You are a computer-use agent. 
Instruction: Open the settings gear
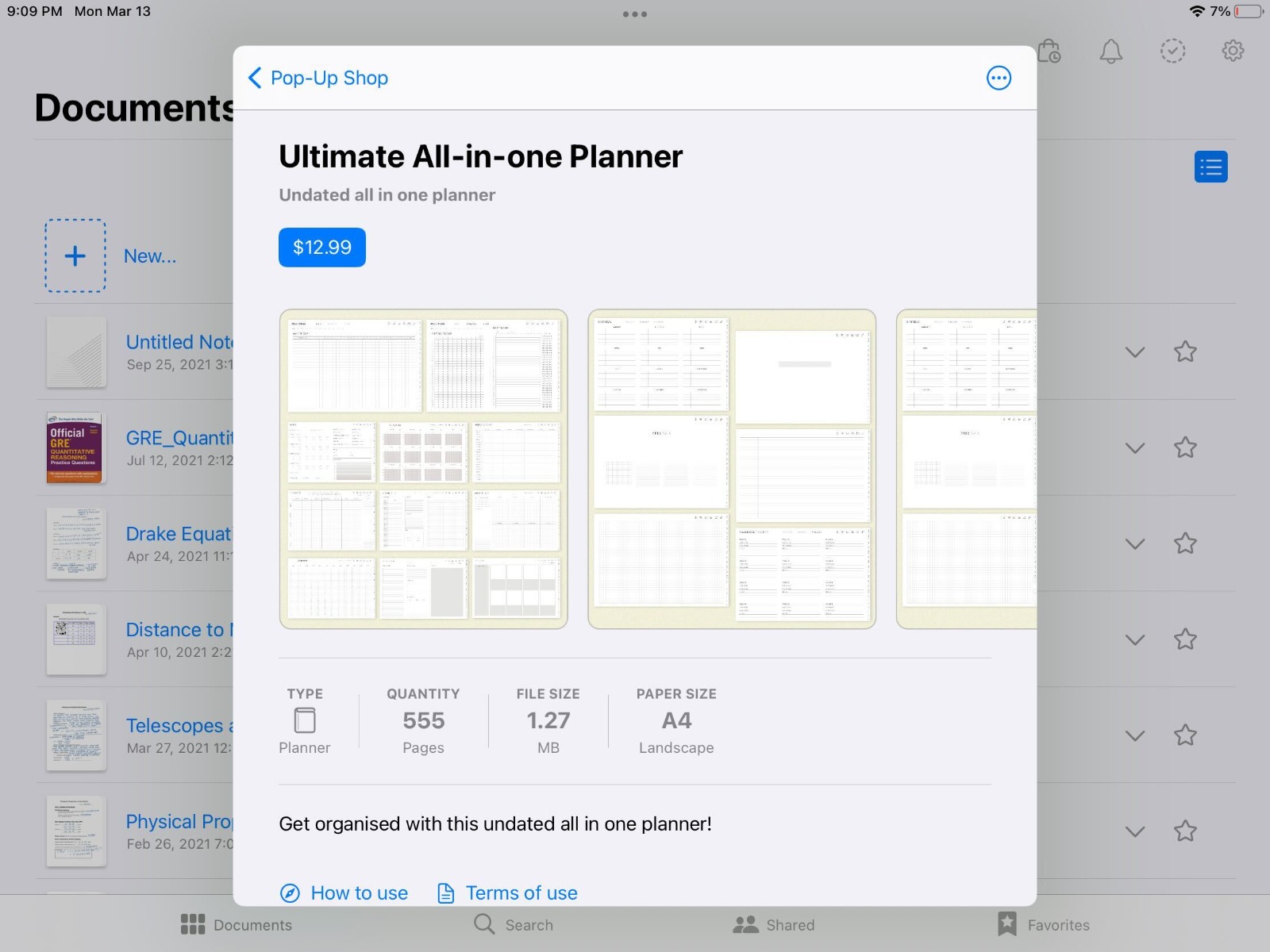(x=1233, y=52)
